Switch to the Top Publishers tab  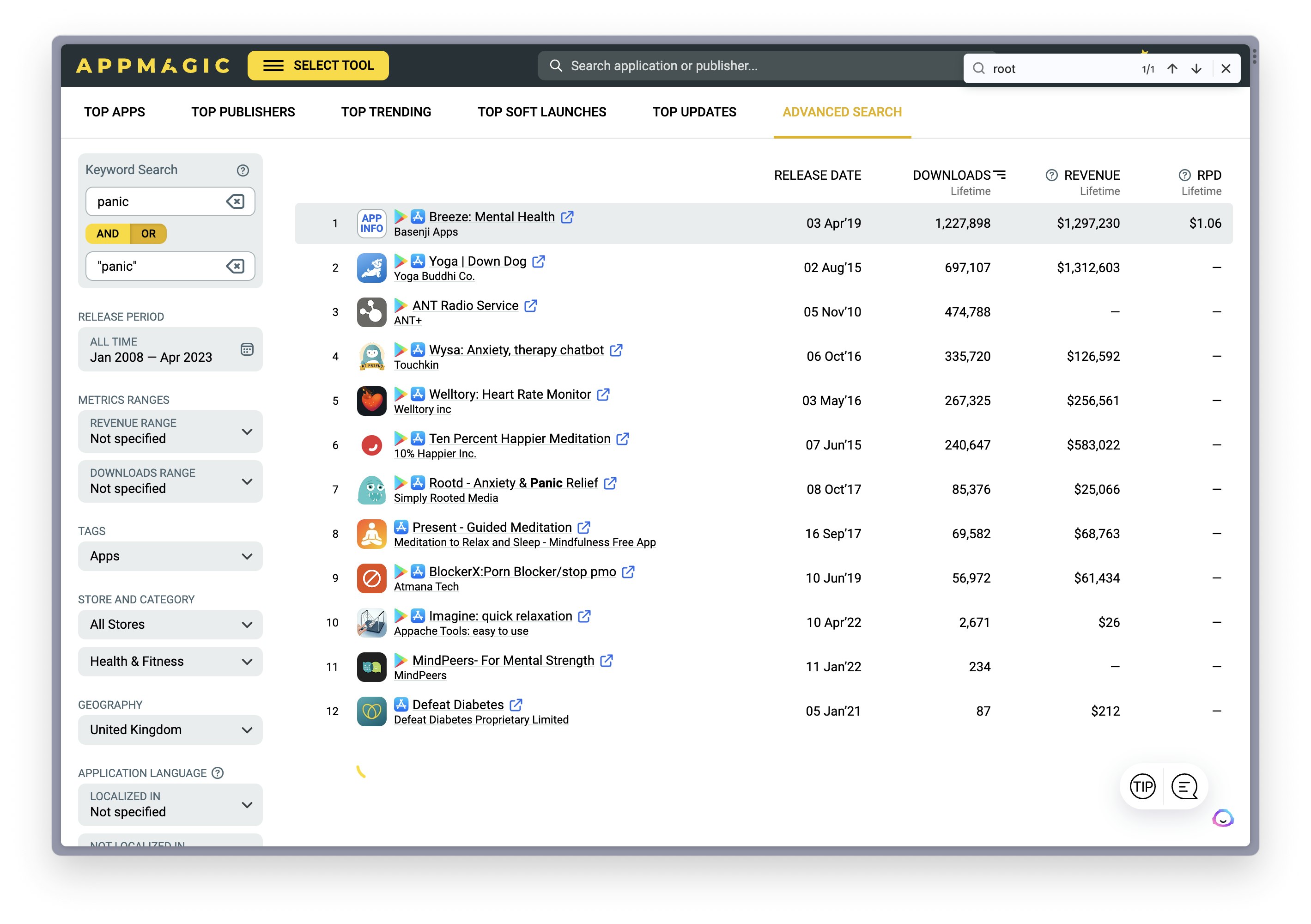(243, 112)
